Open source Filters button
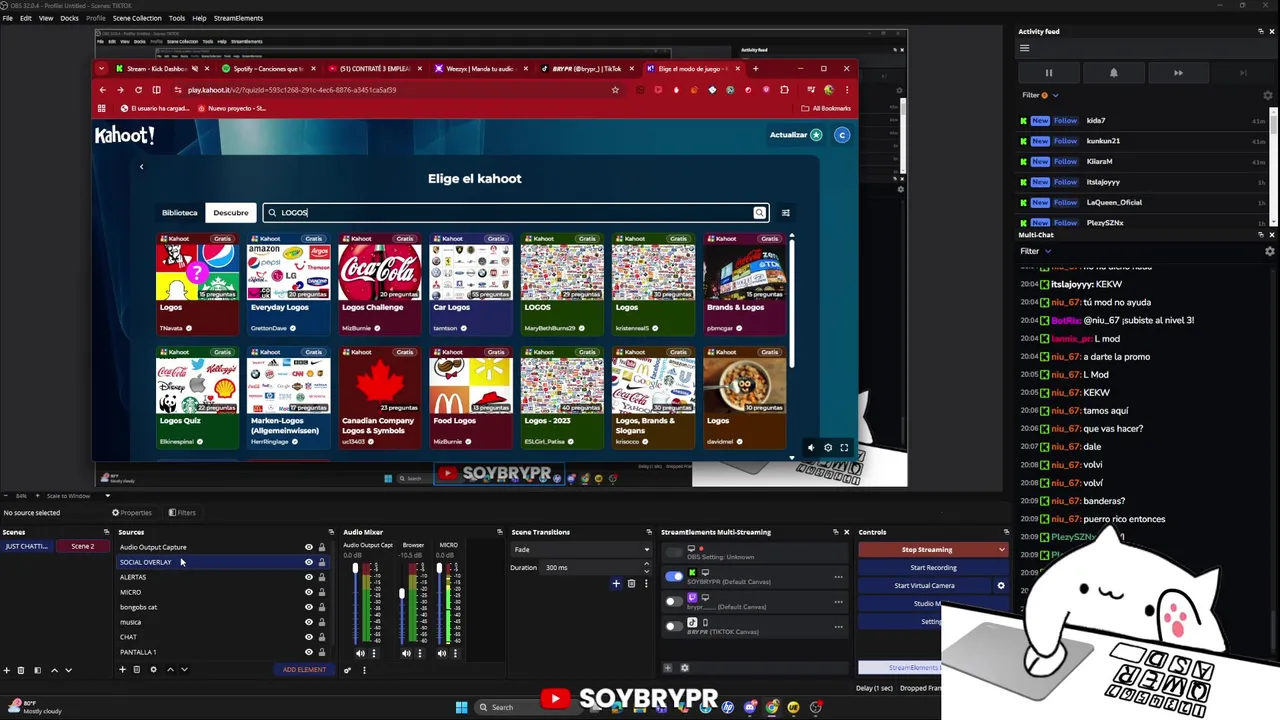Screen dimensions: 1280x720 (x=182, y=513)
